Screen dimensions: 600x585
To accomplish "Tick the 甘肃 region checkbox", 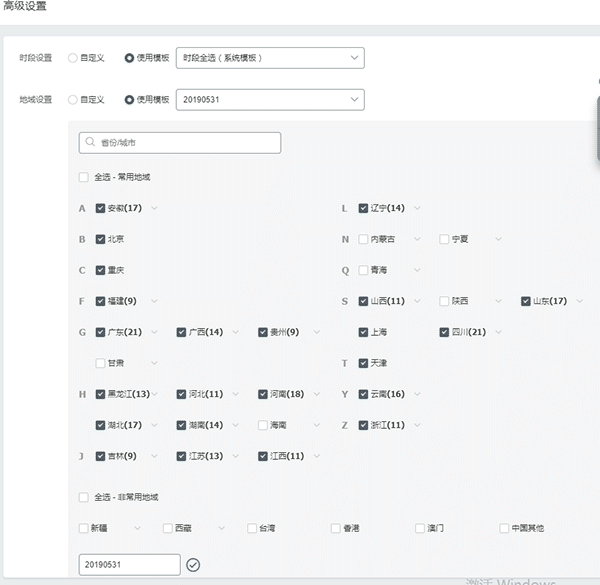I will [100, 363].
